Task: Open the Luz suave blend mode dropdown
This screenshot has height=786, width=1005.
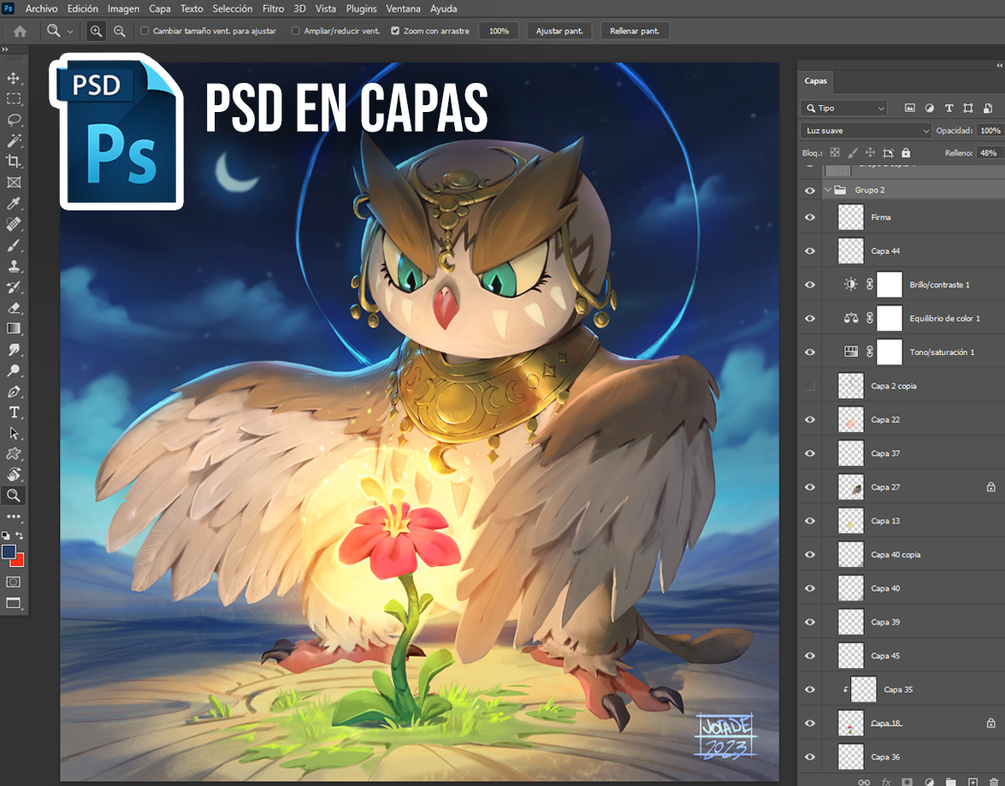Action: click(x=866, y=131)
